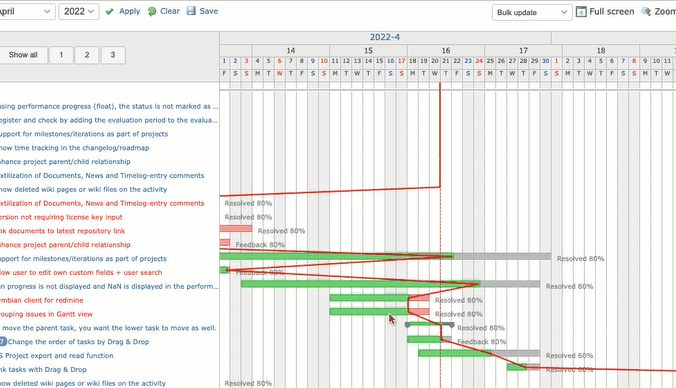Open 'Change the order of tasks by Drag & Drop' link
The width and height of the screenshot is (676, 388).
(78, 342)
